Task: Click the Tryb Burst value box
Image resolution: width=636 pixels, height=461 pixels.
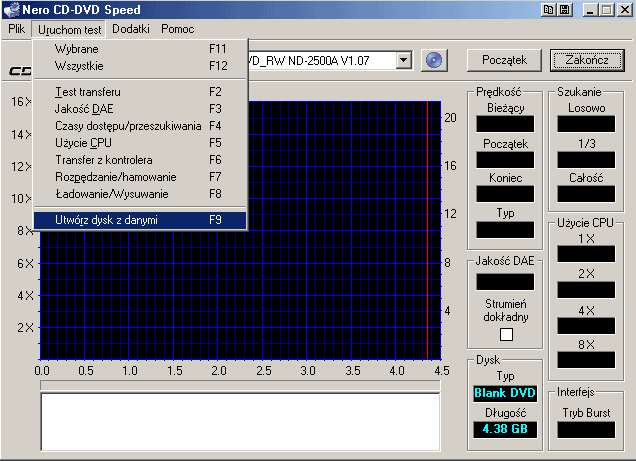Action: pyautogui.click(x=586, y=429)
